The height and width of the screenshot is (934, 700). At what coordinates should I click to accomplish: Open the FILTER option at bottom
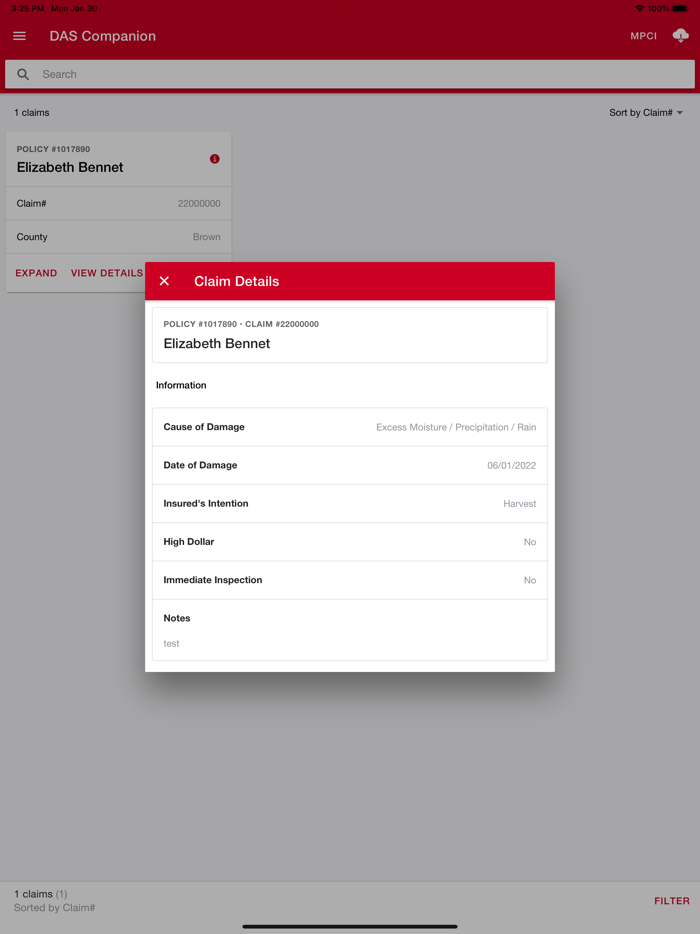671,901
